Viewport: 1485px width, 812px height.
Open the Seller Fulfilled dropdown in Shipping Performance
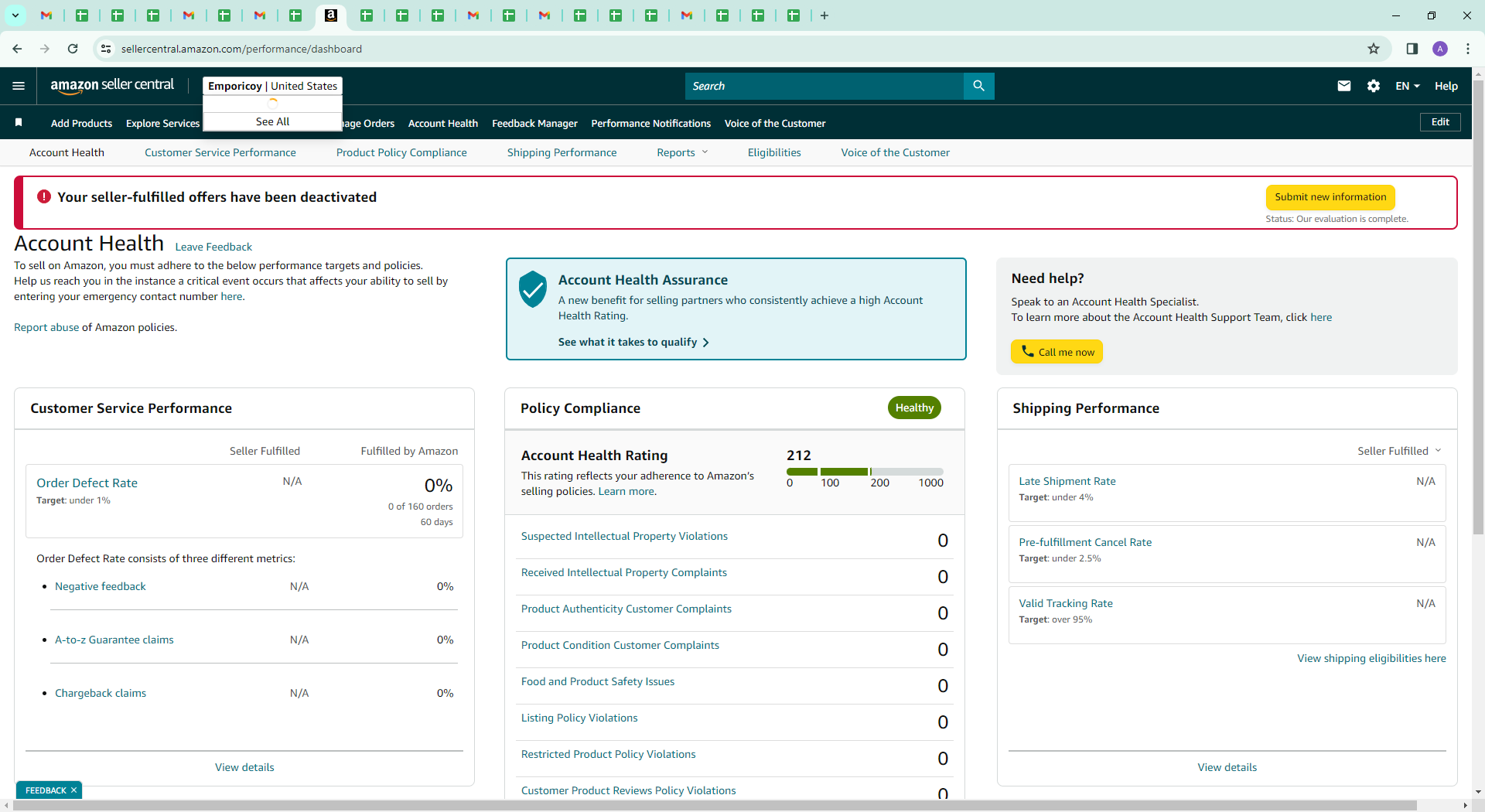[1400, 451]
